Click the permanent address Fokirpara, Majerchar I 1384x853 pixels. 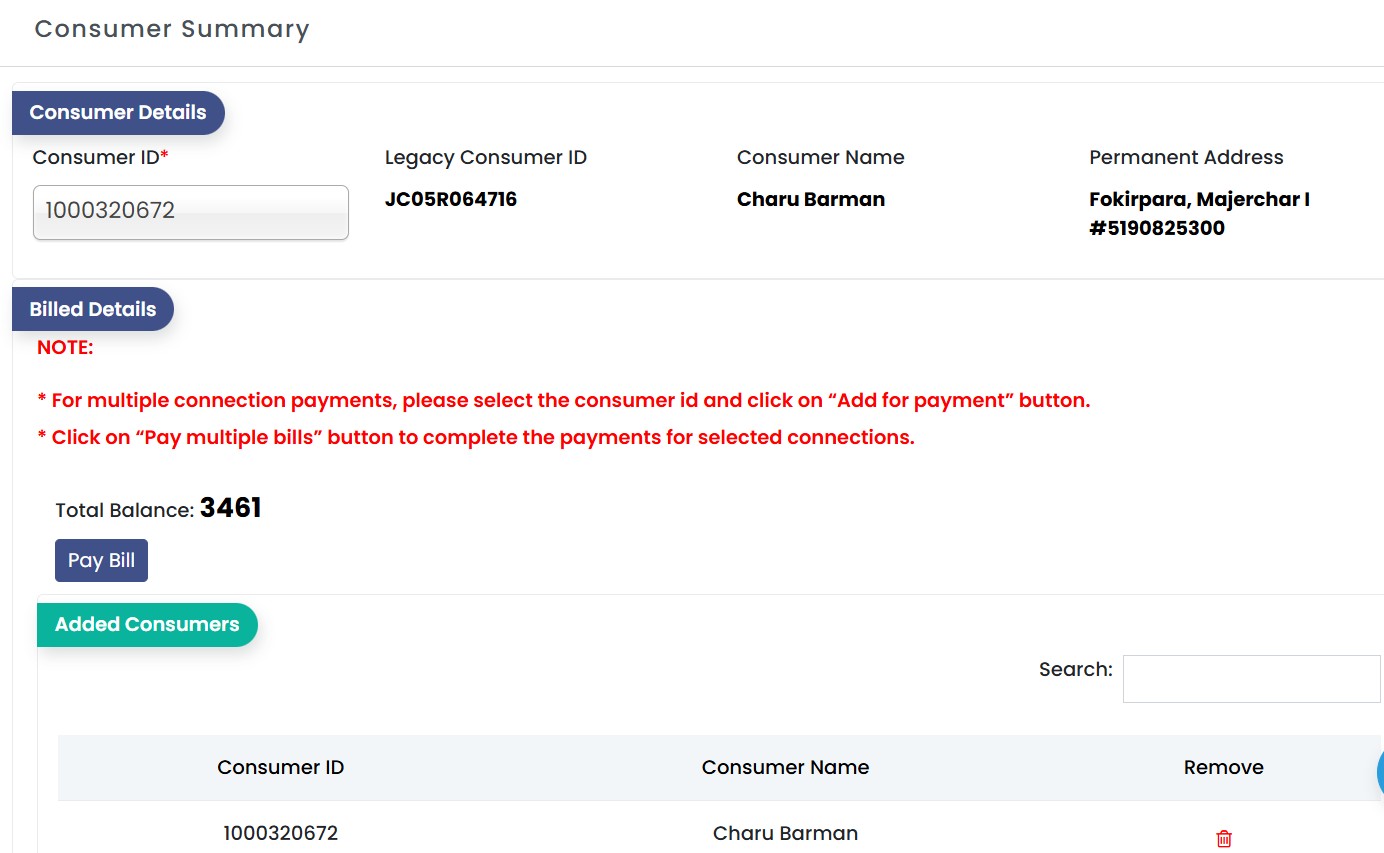[1199, 200]
